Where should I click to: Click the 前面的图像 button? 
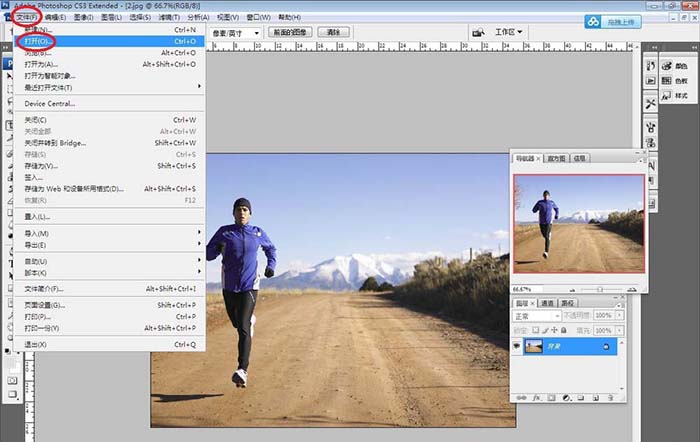[290, 32]
